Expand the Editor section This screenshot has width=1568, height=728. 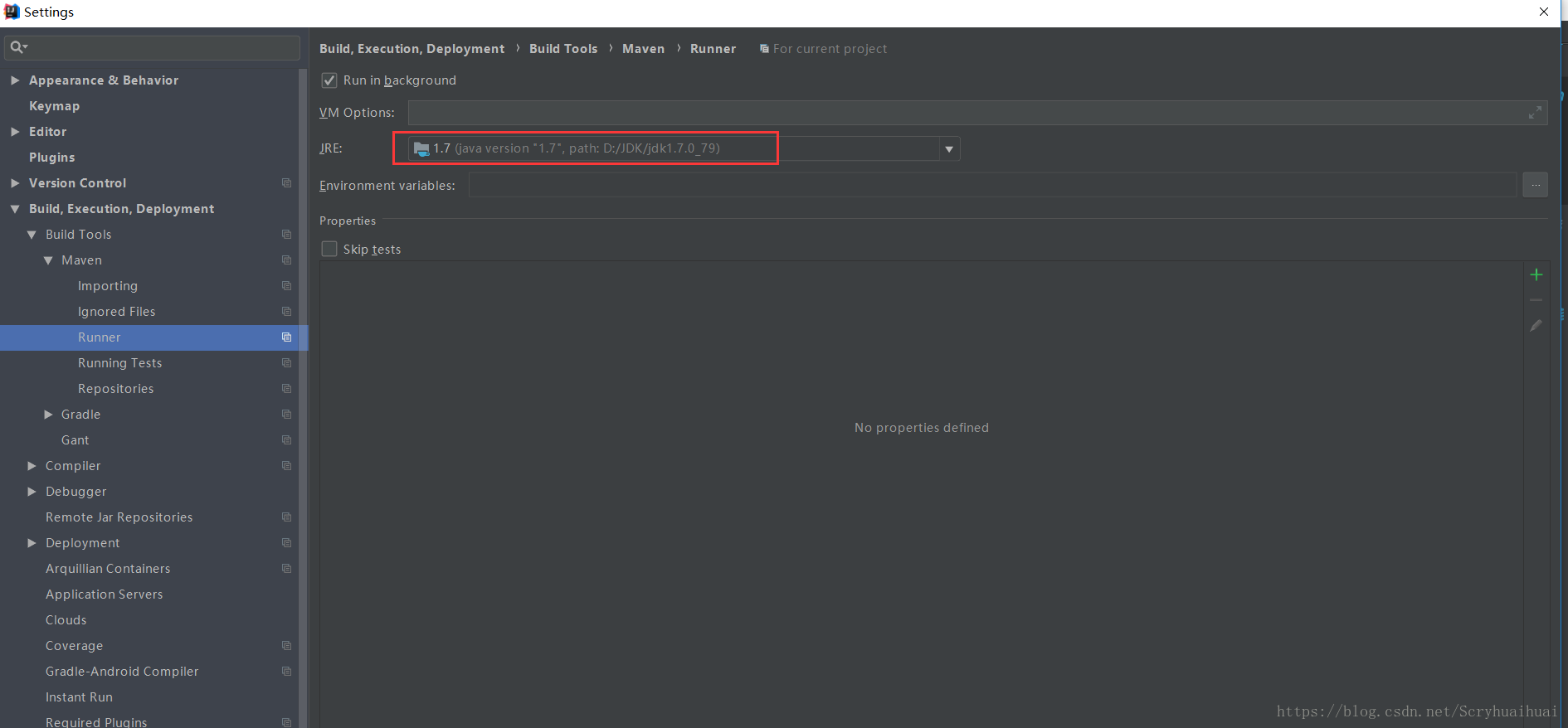pyautogui.click(x=15, y=132)
